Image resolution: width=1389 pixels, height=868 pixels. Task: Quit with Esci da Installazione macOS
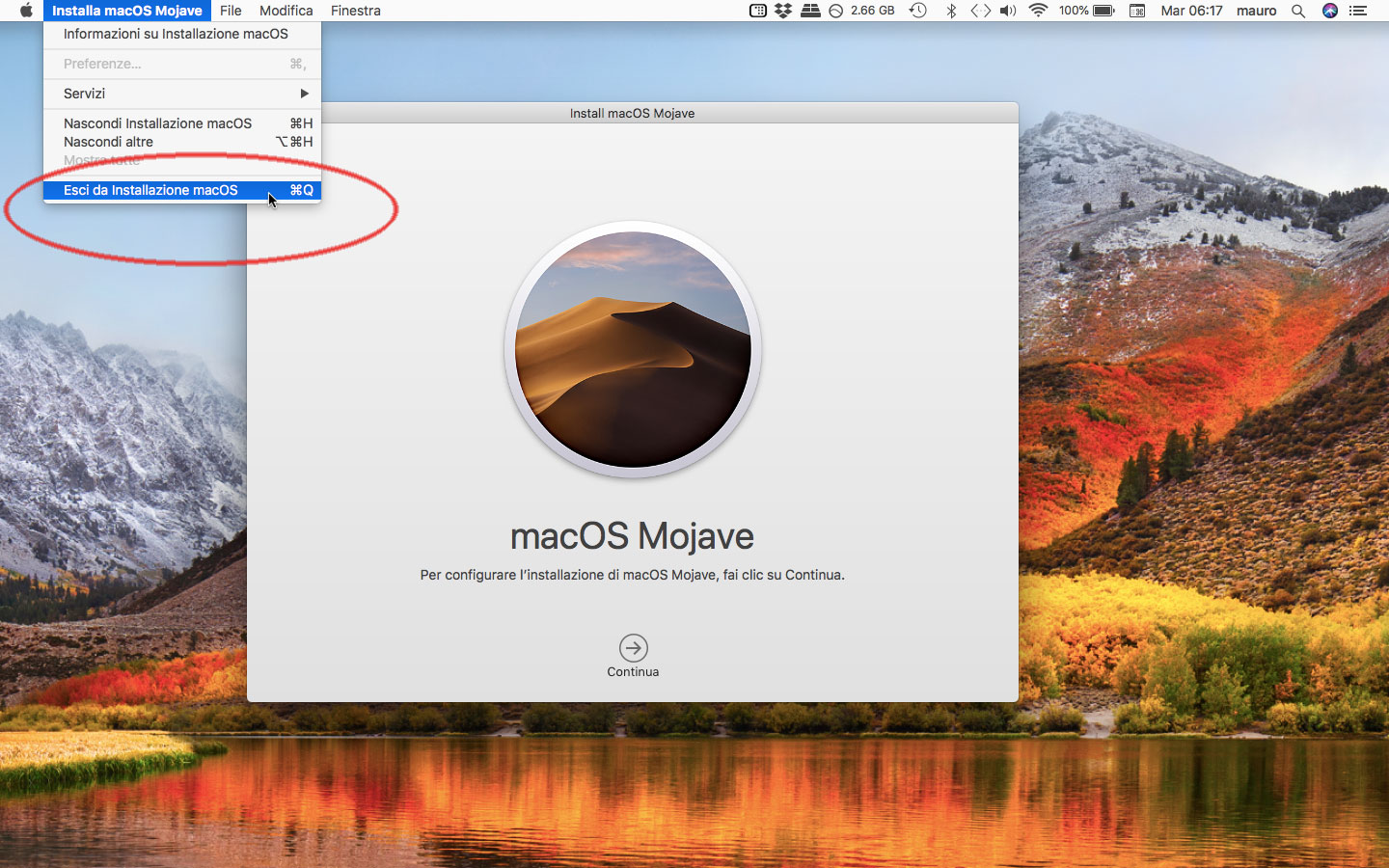pos(182,190)
